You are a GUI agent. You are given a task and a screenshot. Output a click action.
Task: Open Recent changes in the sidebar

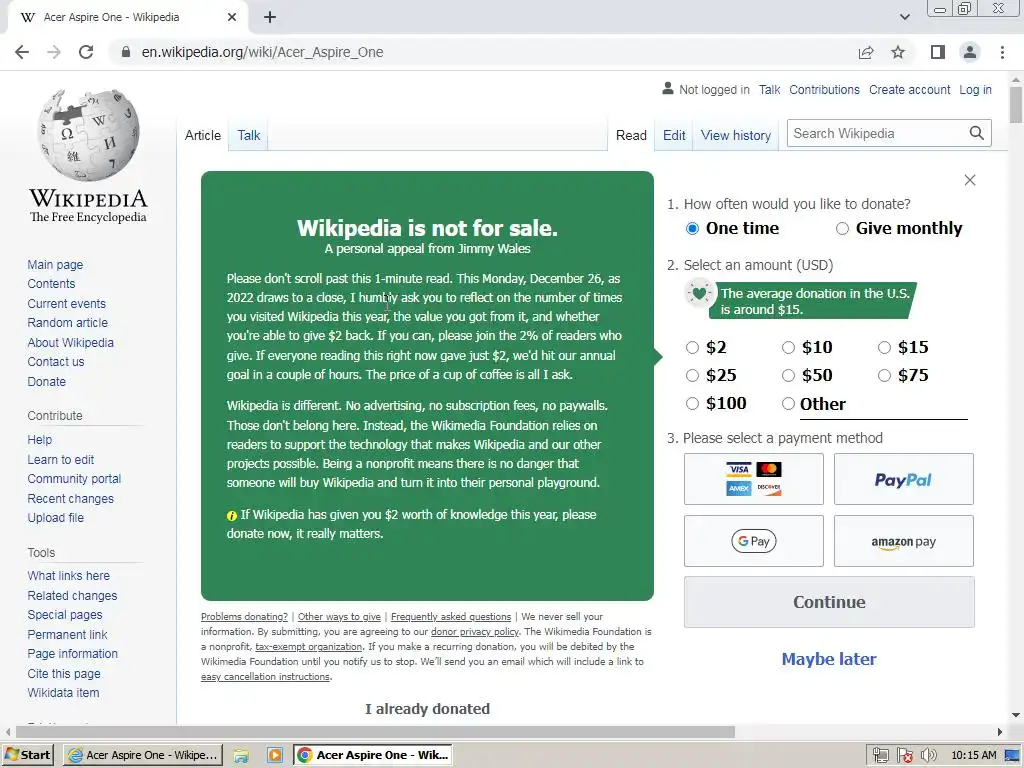pos(71,498)
